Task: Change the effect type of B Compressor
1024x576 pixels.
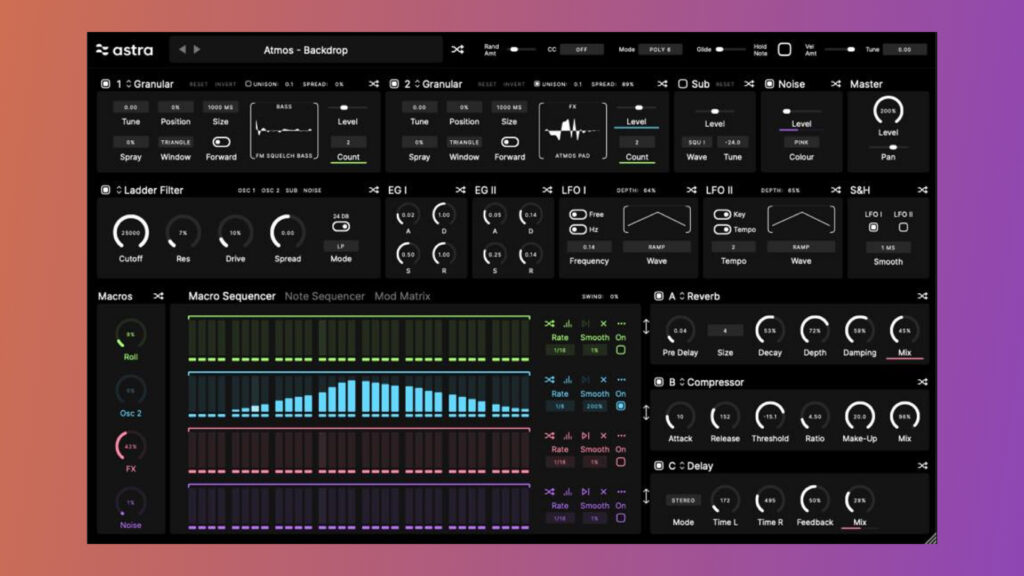Action: tap(682, 382)
